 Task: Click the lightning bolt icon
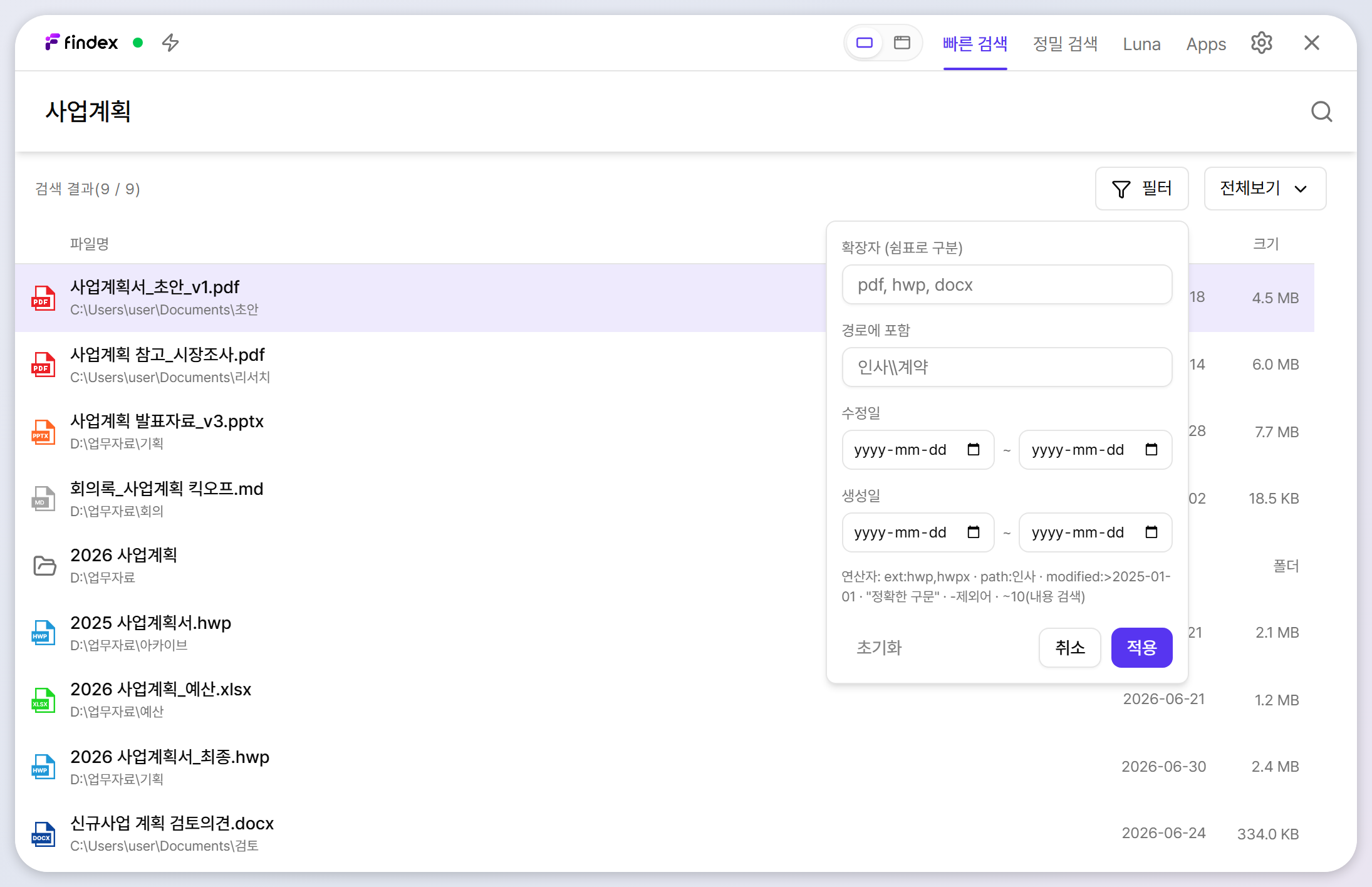click(170, 43)
